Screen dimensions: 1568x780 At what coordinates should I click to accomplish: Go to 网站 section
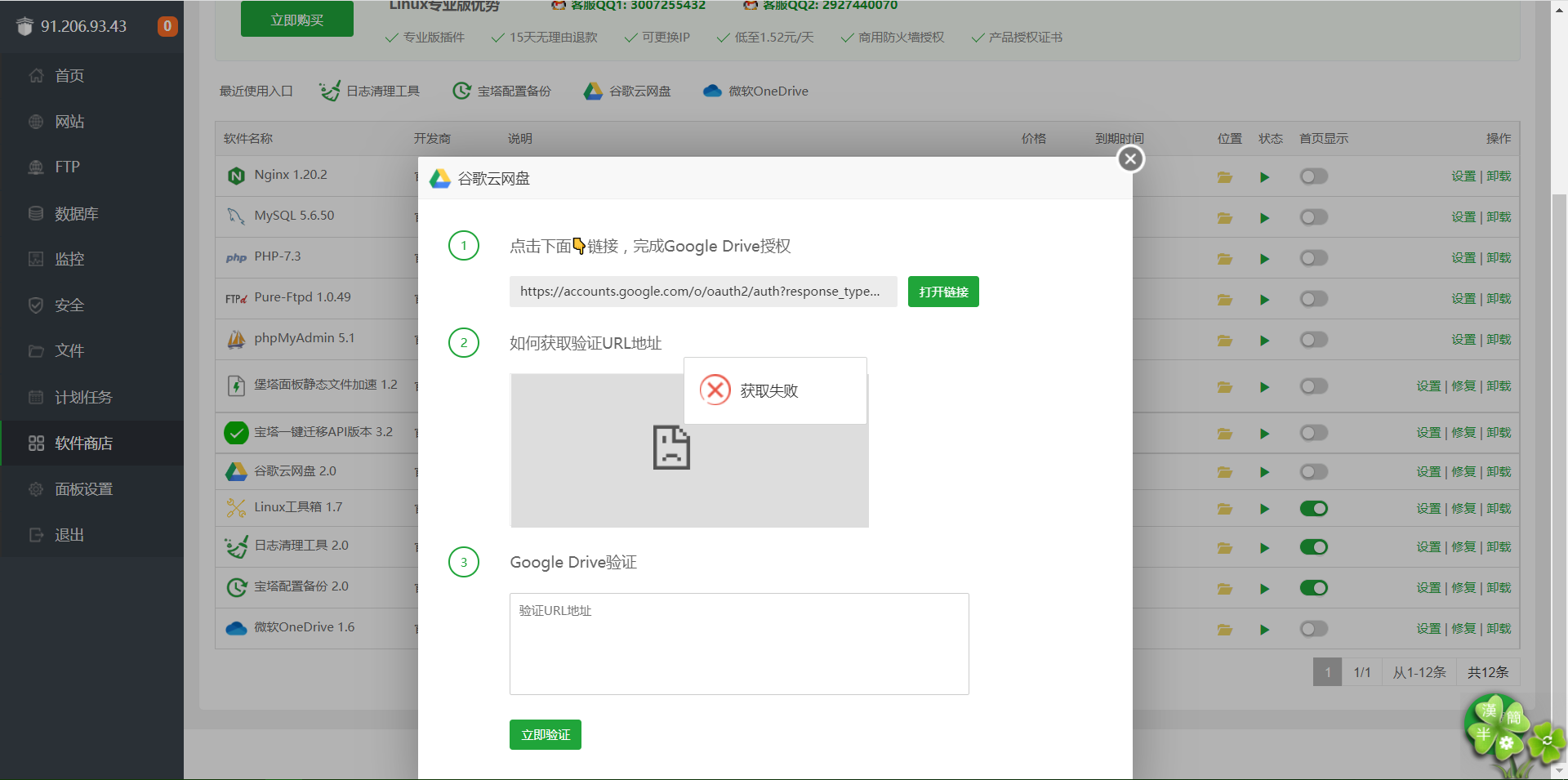click(69, 122)
